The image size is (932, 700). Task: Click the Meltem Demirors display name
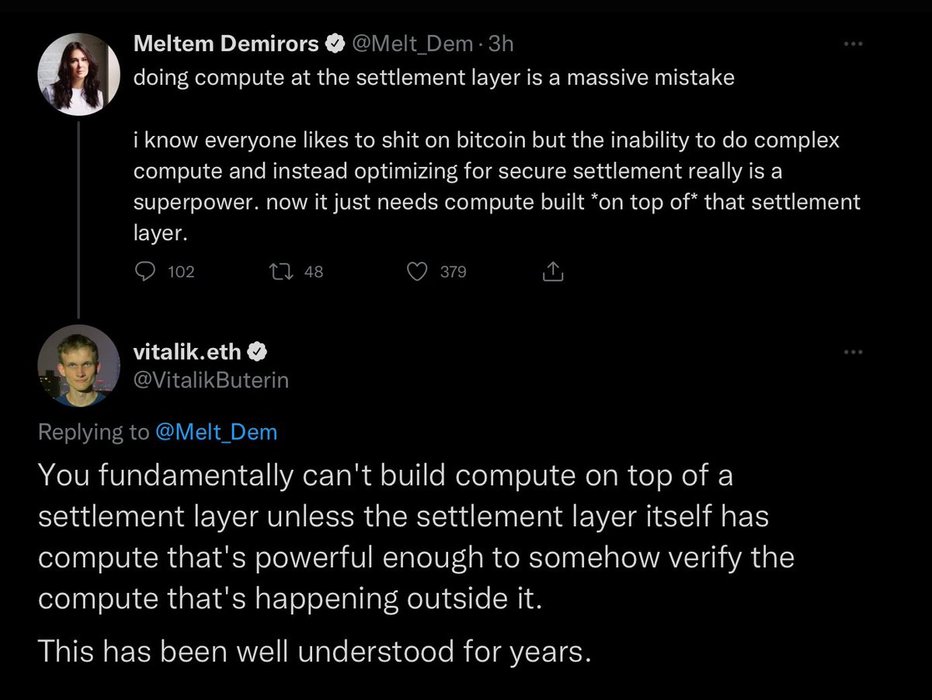[226, 44]
